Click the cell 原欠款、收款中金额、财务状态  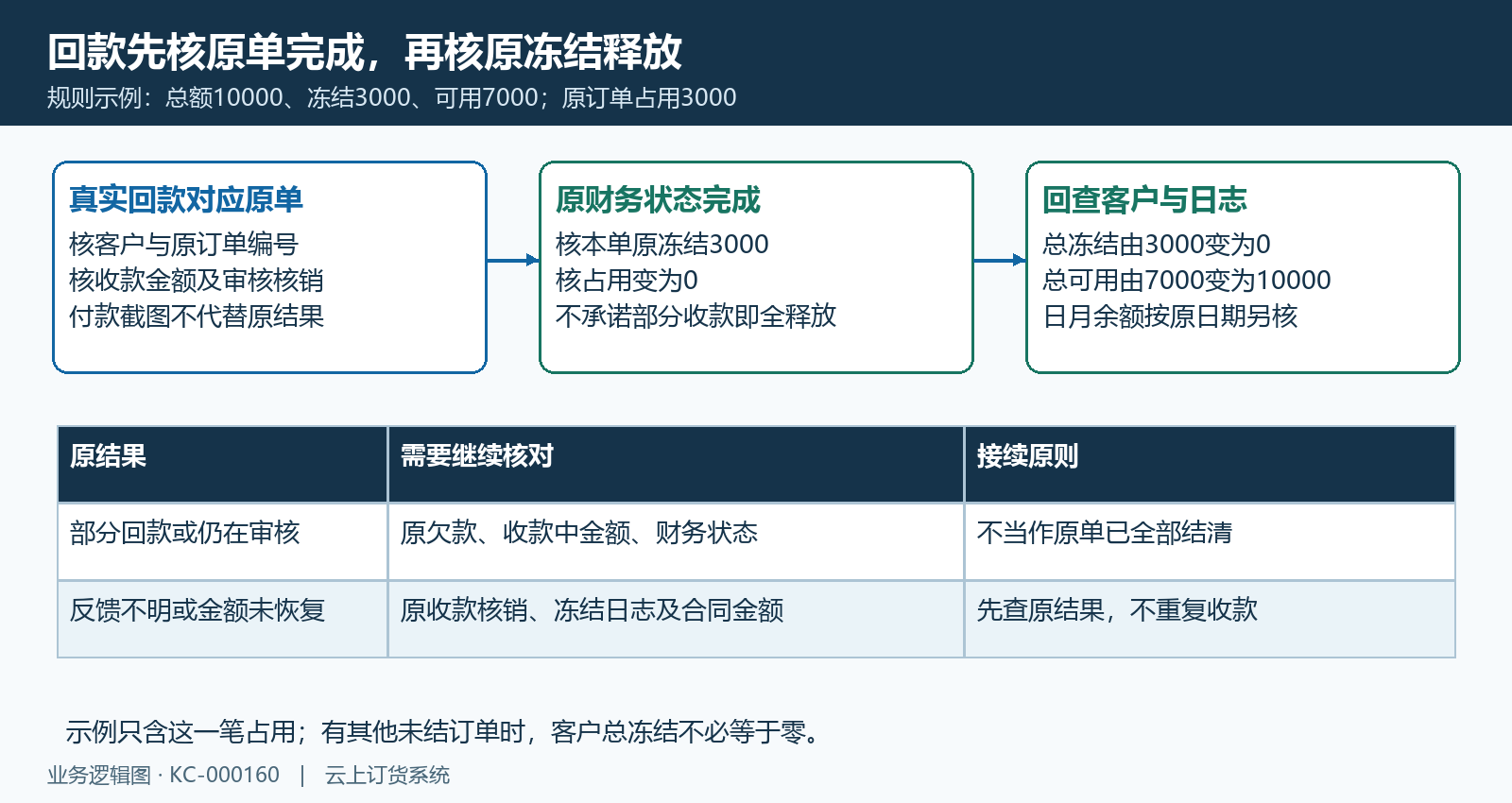tap(676, 541)
